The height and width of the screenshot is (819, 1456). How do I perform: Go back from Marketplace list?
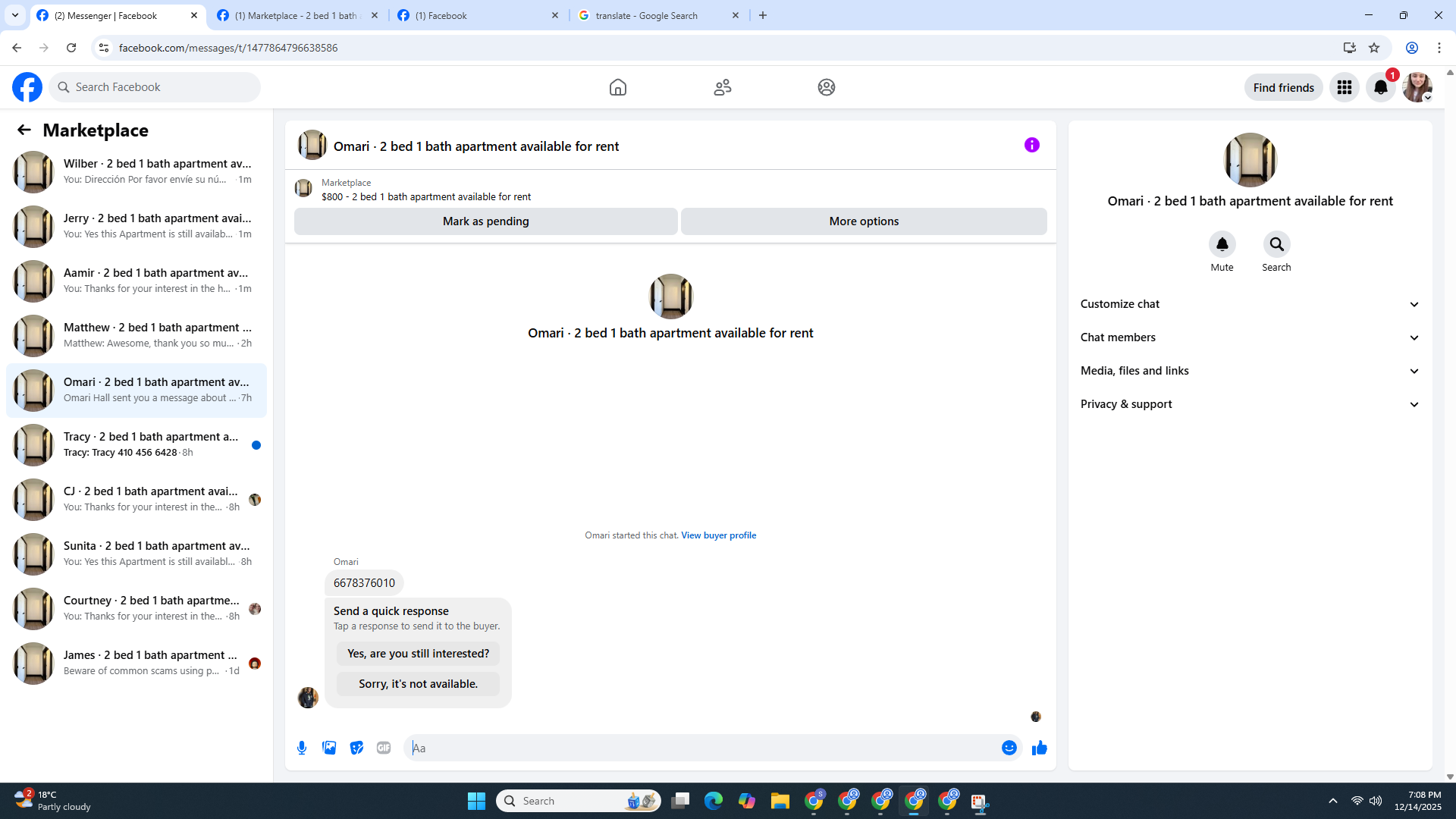[x=24, y=130]
